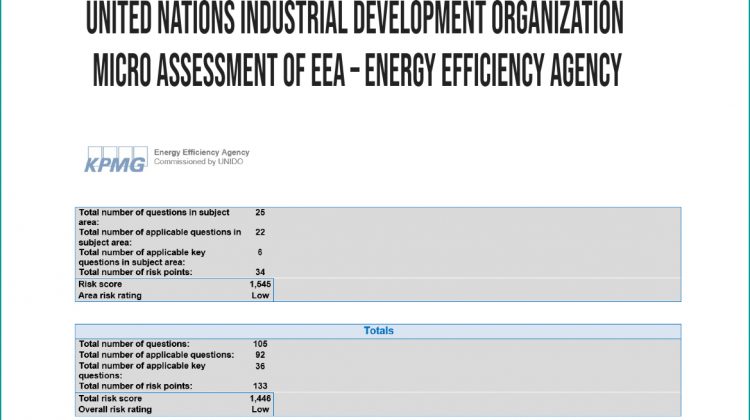Click the total risk points value 133
Image resolution: width=750 pixels, height=420 pixels.
(260, 386)
